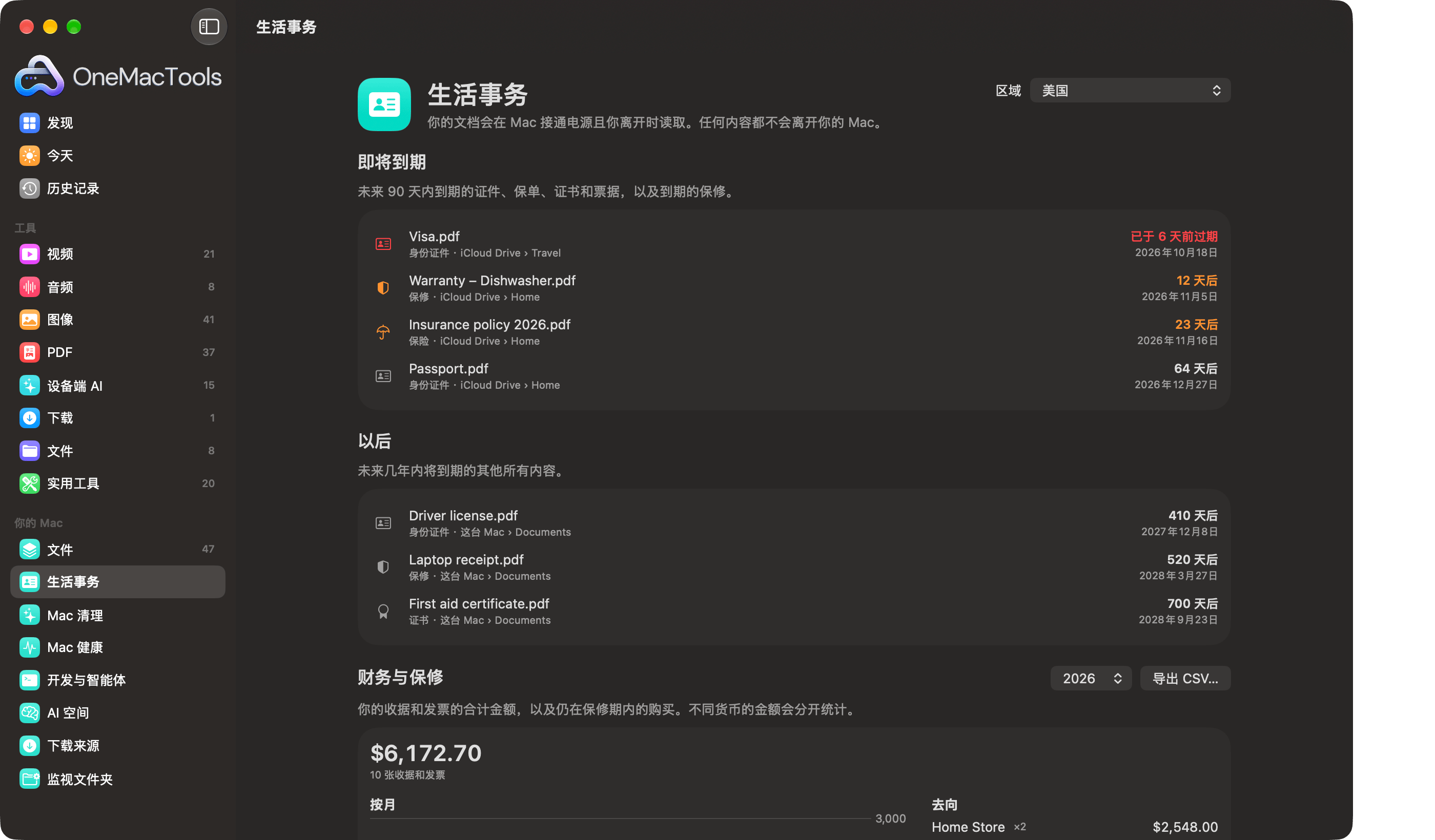Image resolution: width=1435 pixels, height=840 pixels.
Task: Click the large 生活事务 header app icon
Action: [x=384, y=104]
